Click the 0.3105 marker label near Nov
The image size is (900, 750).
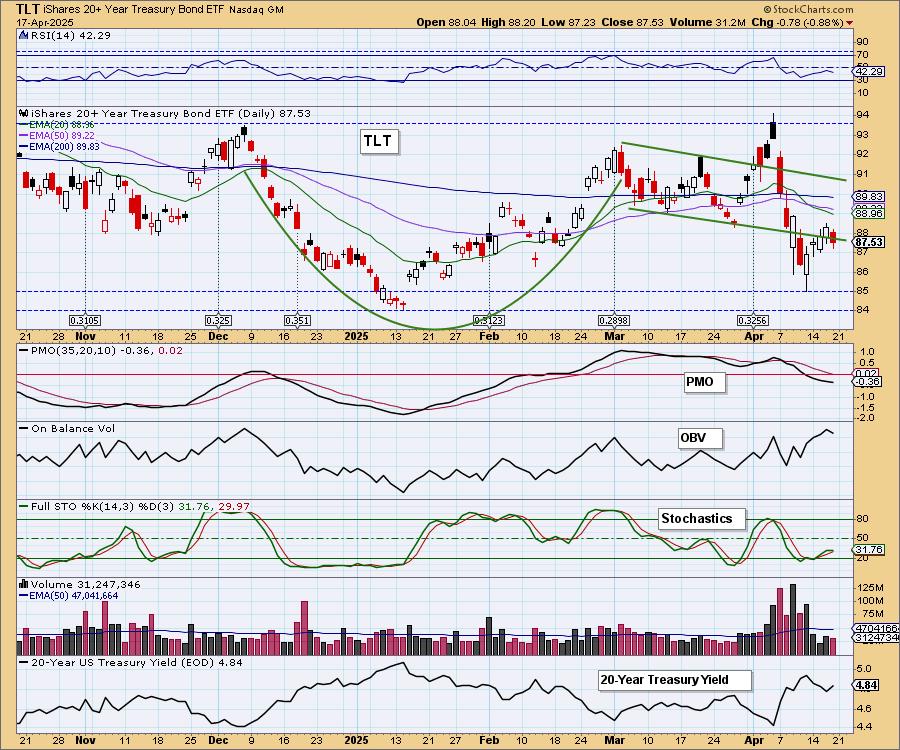coord(85,320)
